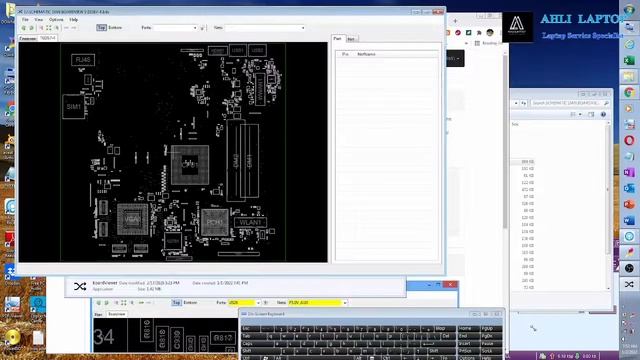Open the media player icon in the taskbar

[x=629, y=109]
